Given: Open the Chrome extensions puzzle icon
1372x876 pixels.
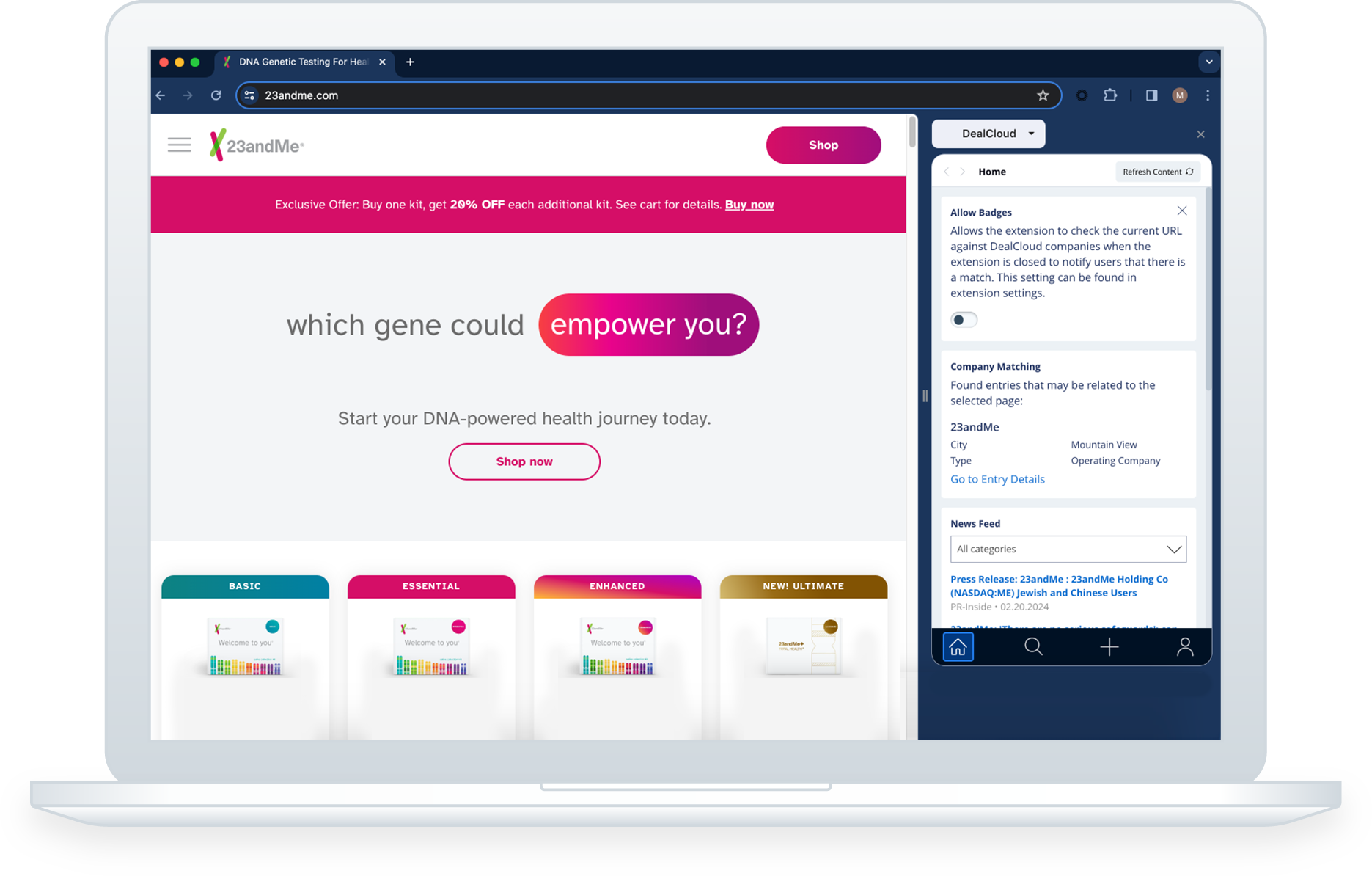Looking at the screenshot, I should pos(1110,95).
